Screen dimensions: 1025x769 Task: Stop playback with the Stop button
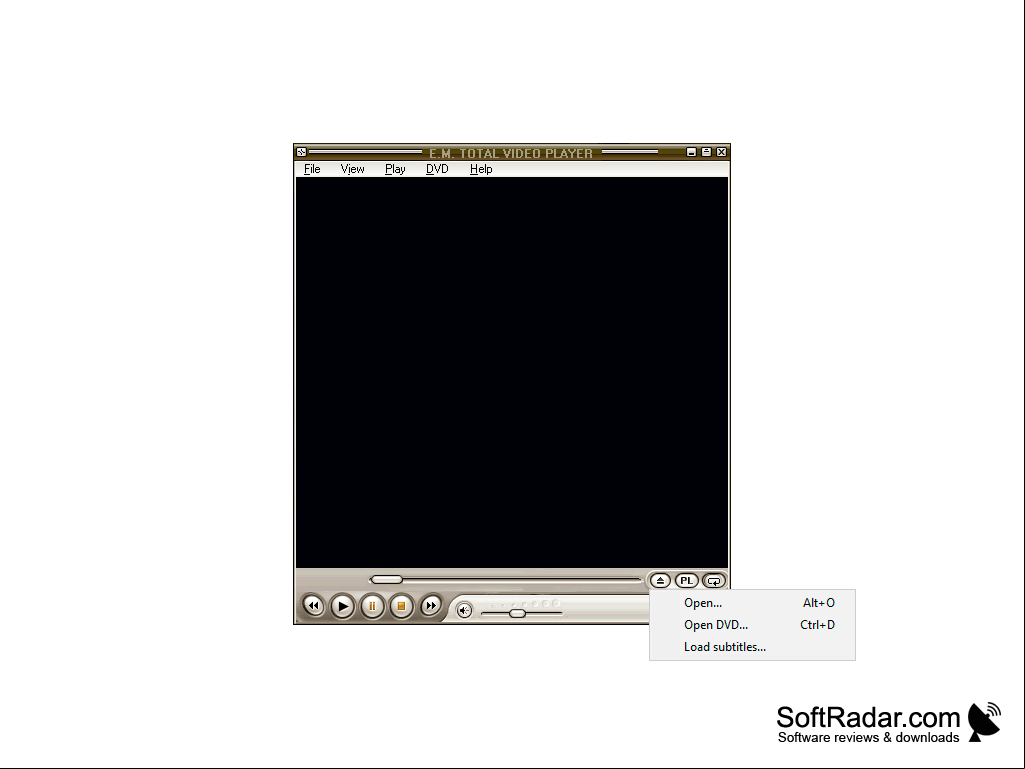click(x=401, y=606)
